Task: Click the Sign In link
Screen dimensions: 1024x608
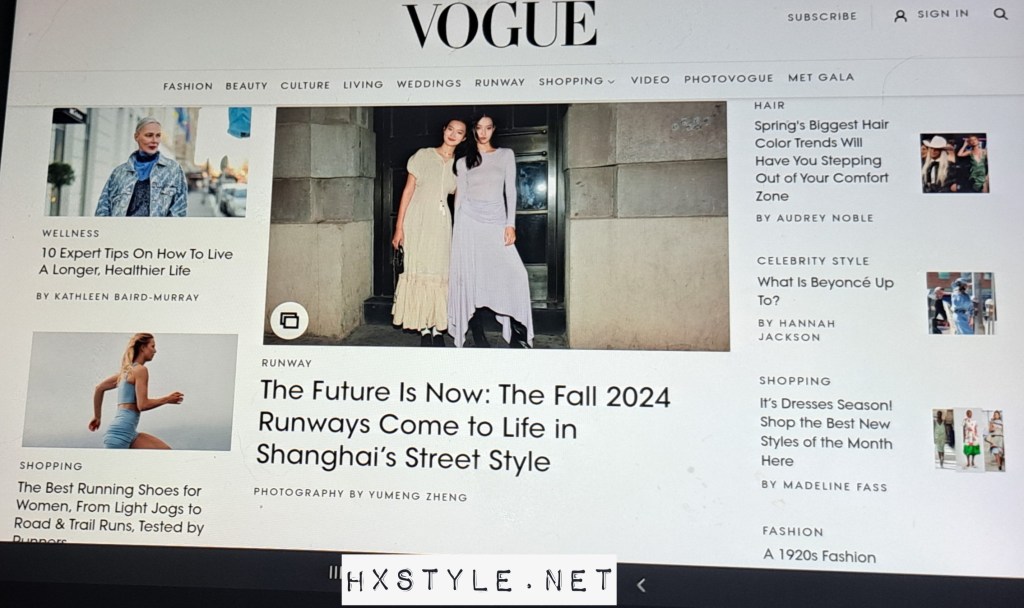Action: [x=943, y=14]
